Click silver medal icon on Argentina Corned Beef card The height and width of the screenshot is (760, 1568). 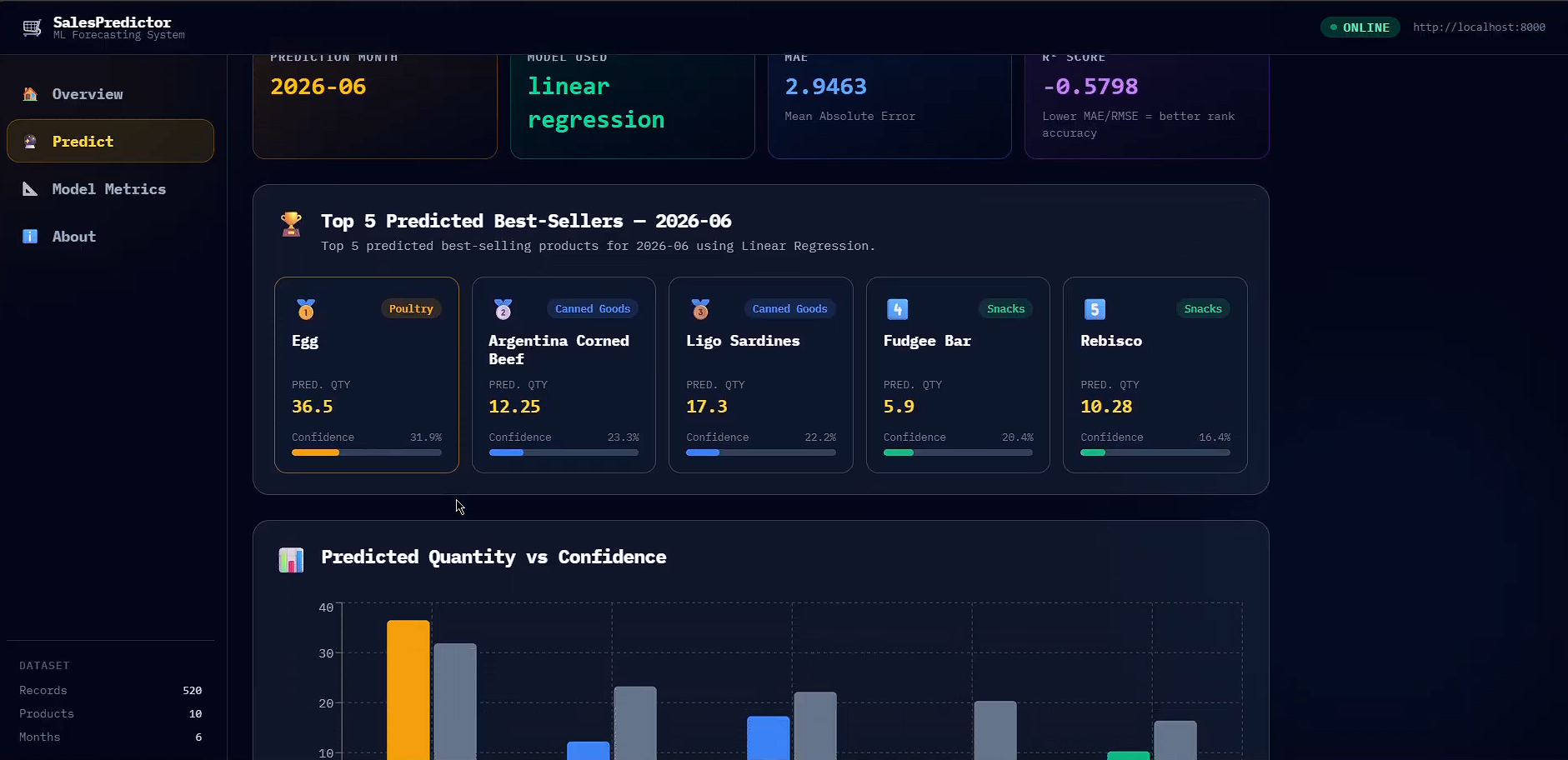click(503, 309)
